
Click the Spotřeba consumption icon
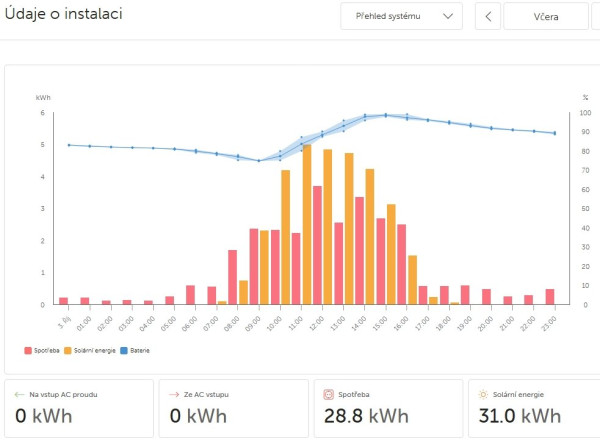[x=328, y=395]
